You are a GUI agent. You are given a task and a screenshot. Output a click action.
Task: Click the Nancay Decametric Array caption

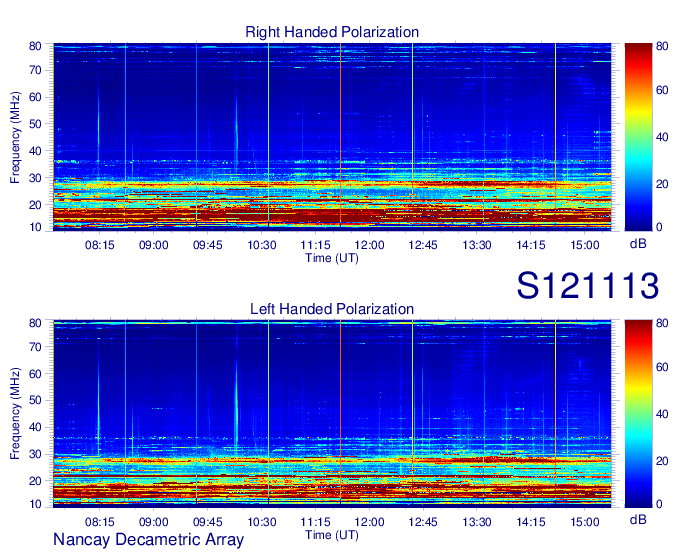148,540
